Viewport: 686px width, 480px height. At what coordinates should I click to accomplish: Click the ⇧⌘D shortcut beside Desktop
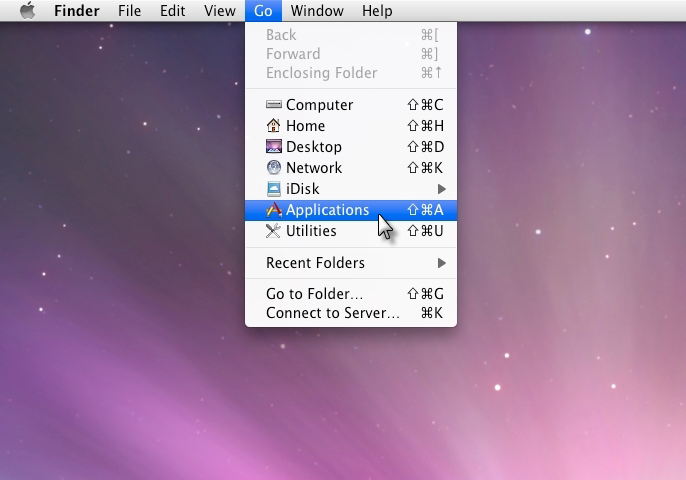click(x=425, y=147)
